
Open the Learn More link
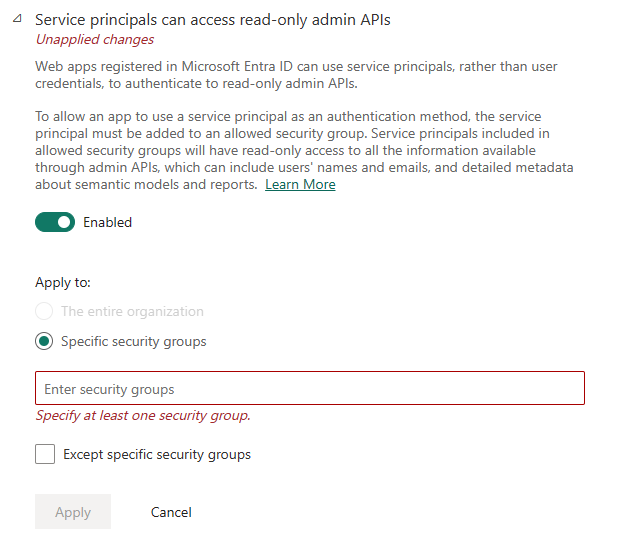[x=300, y=185]
